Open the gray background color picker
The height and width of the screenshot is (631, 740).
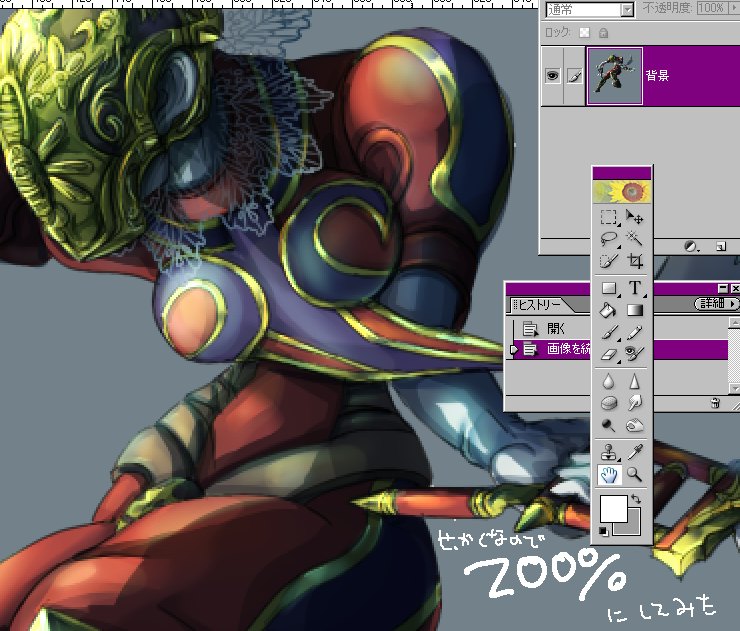[x=634, y=527]
